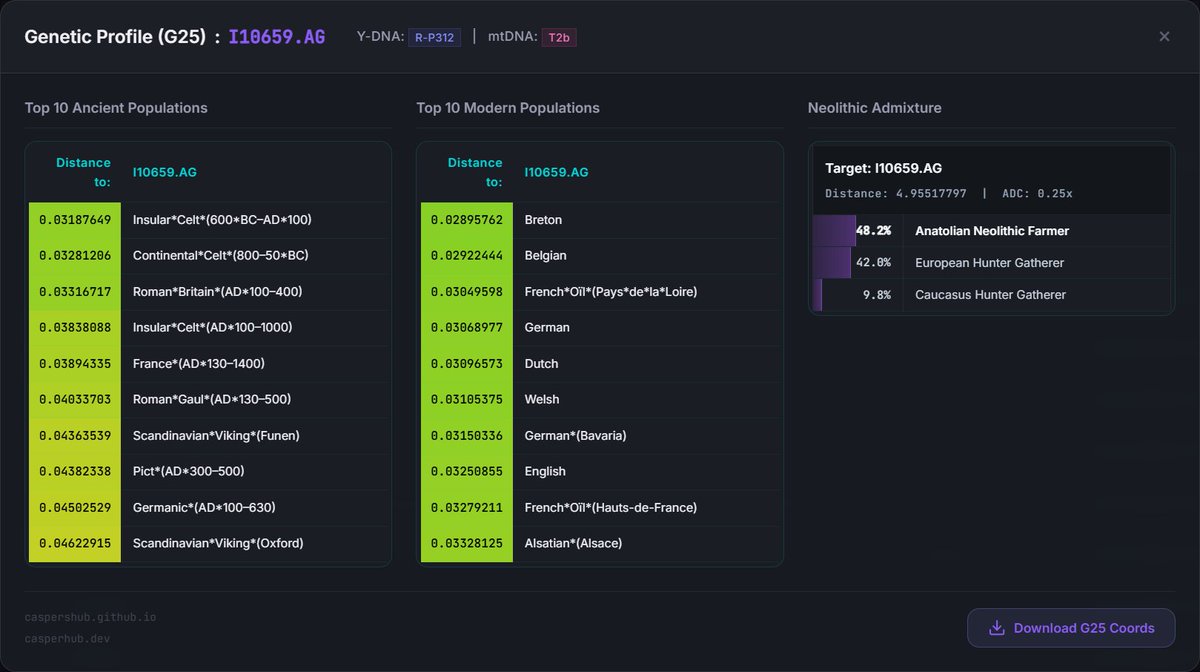Screen dimensions: 1200x672
Task: Select Germanic*(AD*100–630) row
Action: point(208,508)
